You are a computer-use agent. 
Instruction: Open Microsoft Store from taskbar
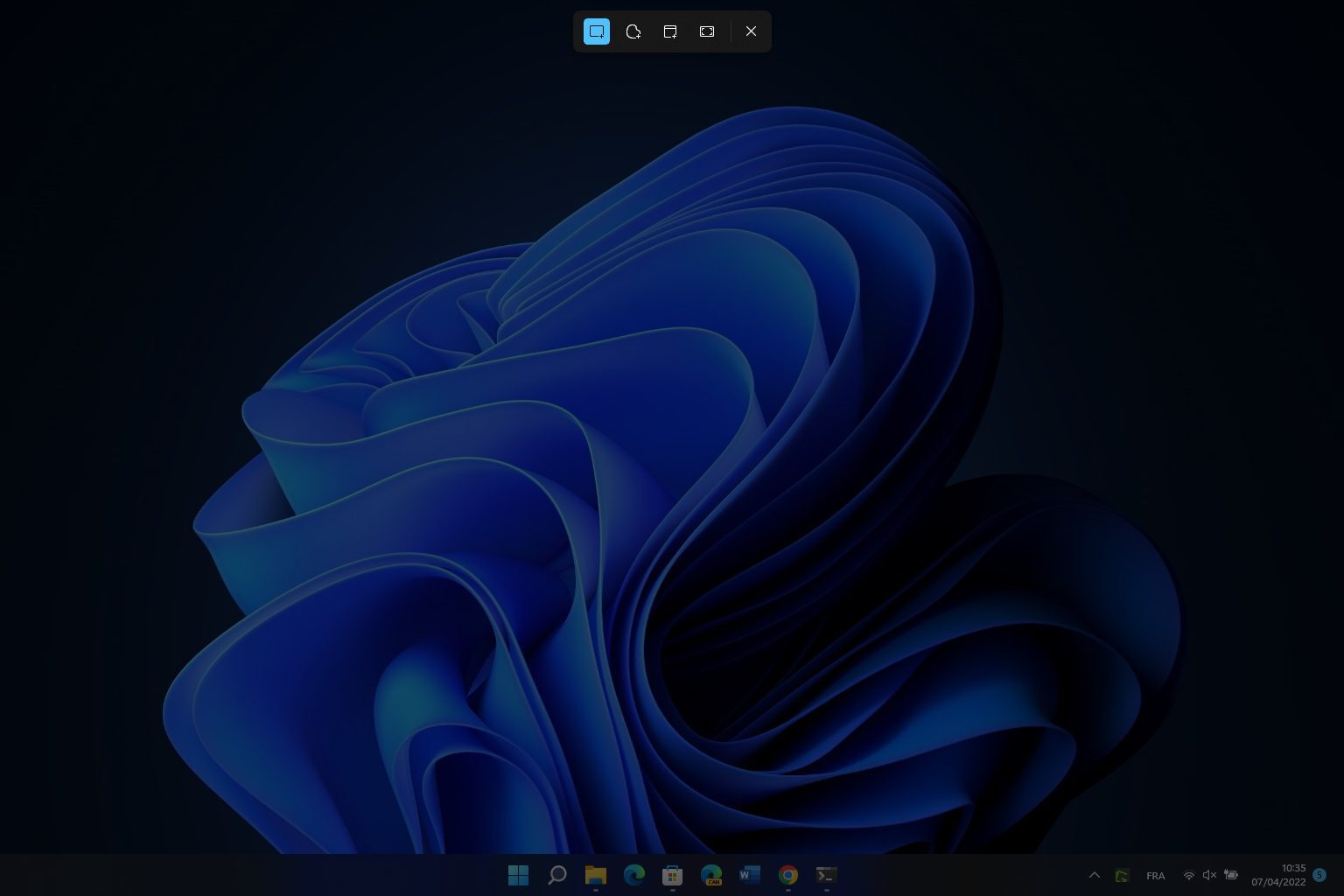(x=672, y=875)
